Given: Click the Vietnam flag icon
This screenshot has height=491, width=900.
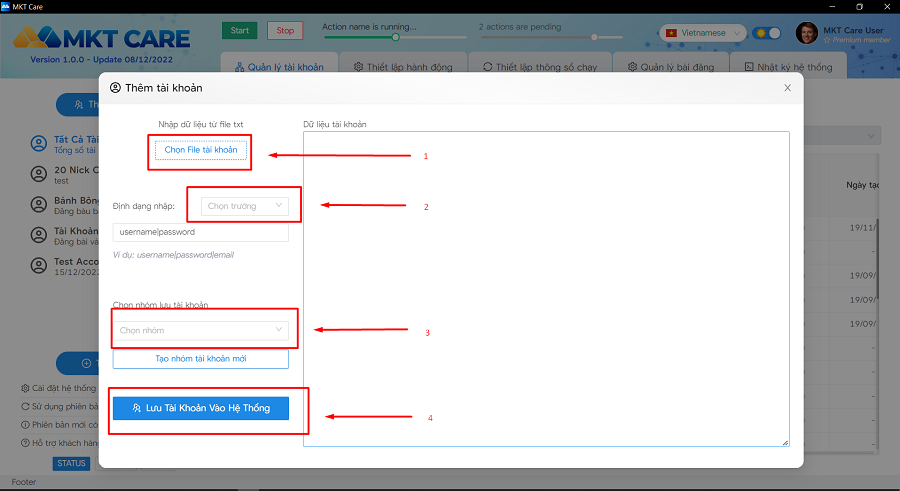Looking at the screenshot, I should pos(672,33).
